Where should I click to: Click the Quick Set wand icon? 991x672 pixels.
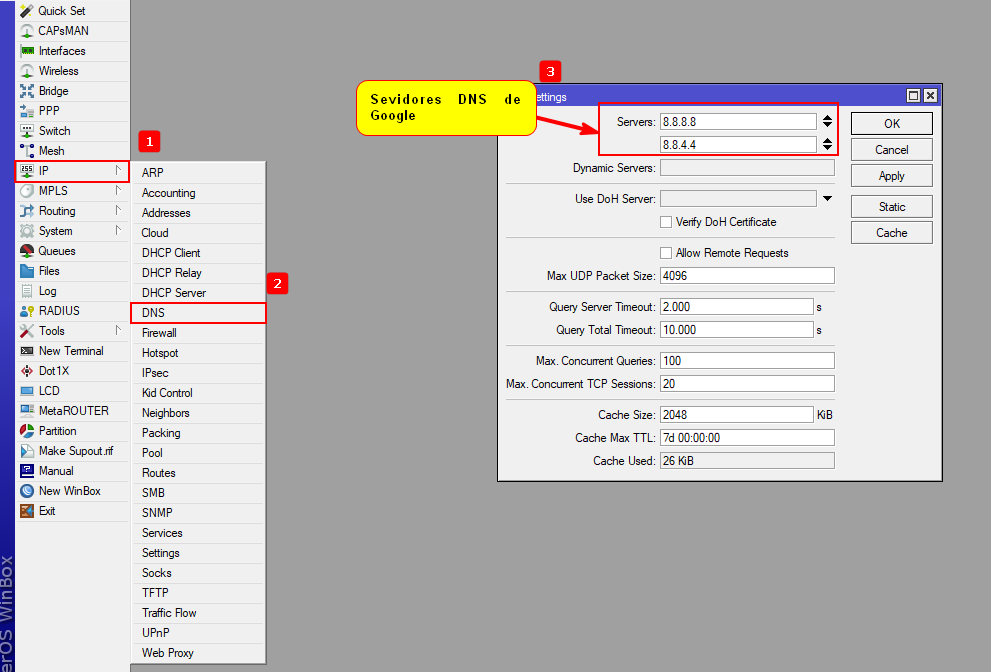(27, 11)
